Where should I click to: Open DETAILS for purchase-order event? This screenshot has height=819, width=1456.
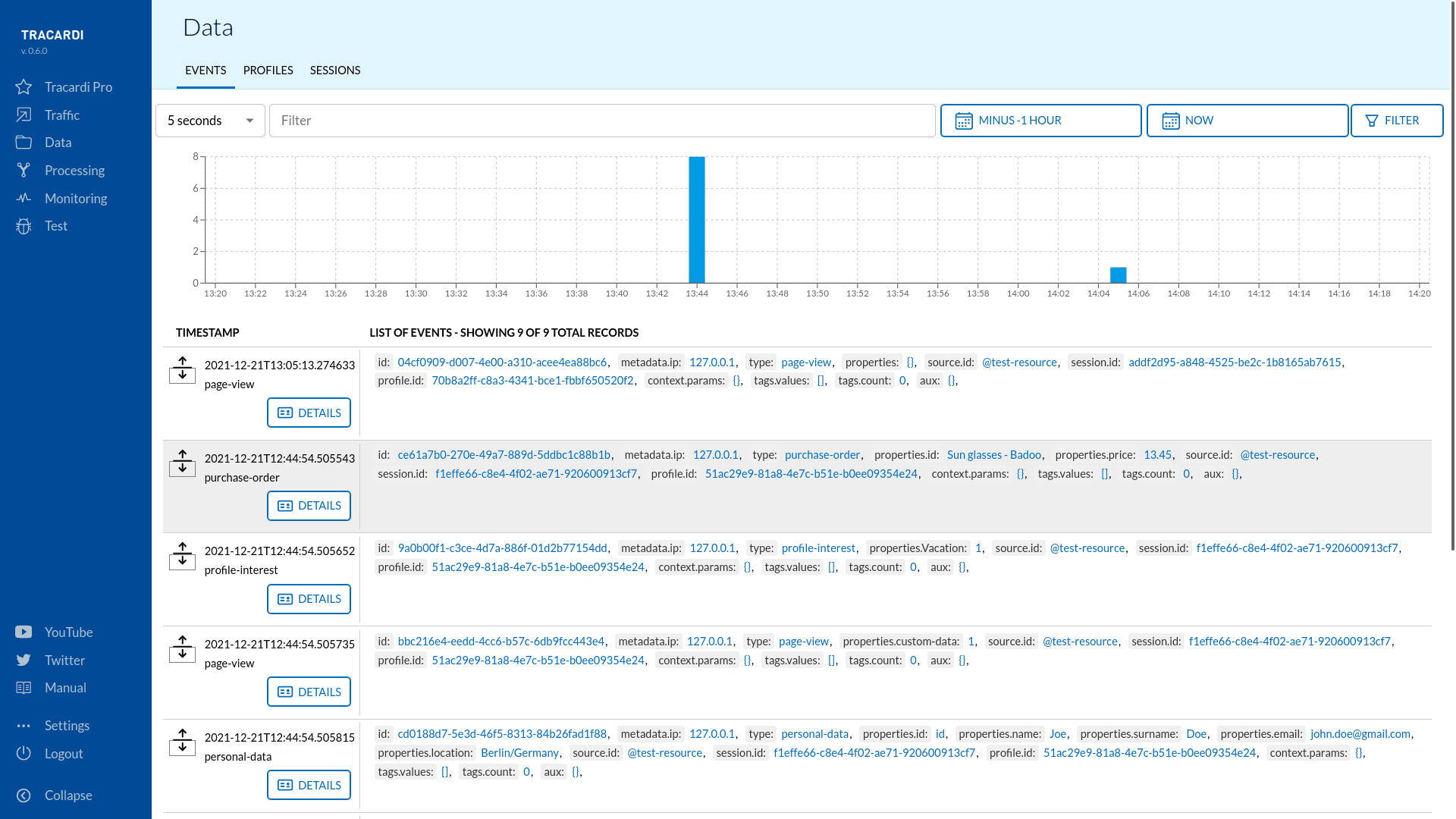309,505
